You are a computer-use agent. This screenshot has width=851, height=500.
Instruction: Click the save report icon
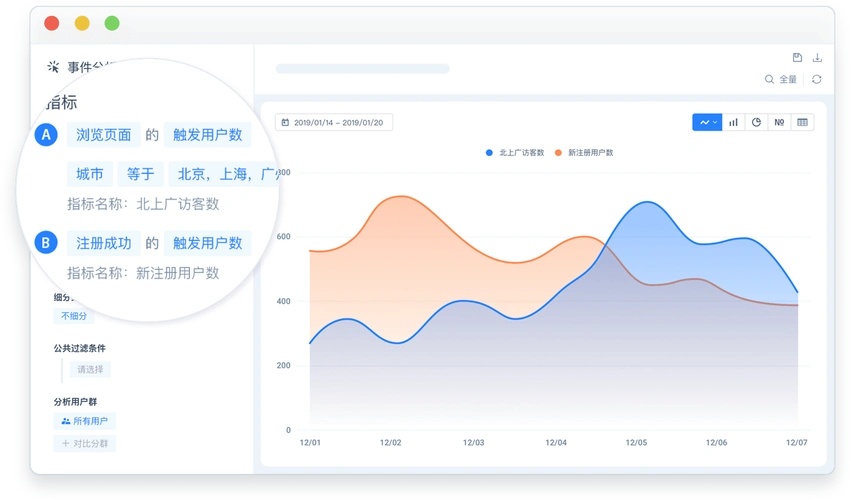pos(797,58)
